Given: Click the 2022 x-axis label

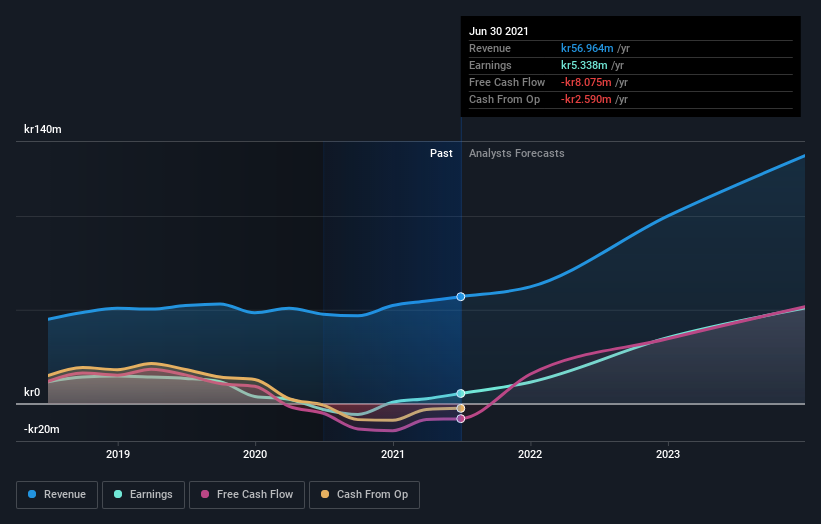Looking at the screenshot, I should coord(530,454).
